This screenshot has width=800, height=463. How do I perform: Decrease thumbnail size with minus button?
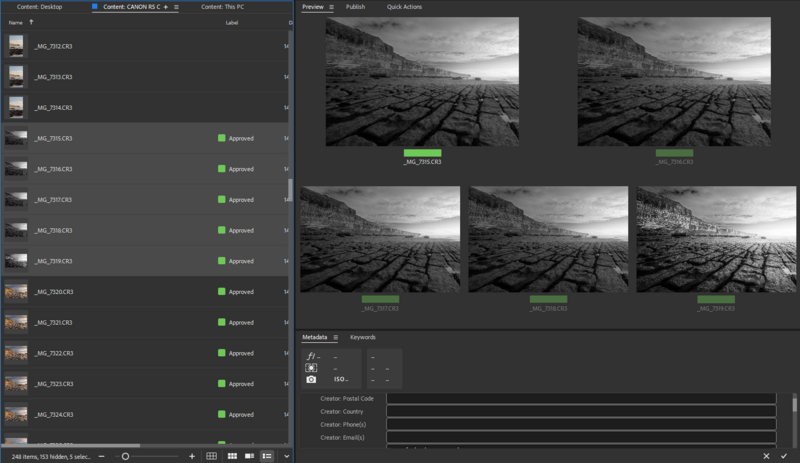(x=102, y=456)
